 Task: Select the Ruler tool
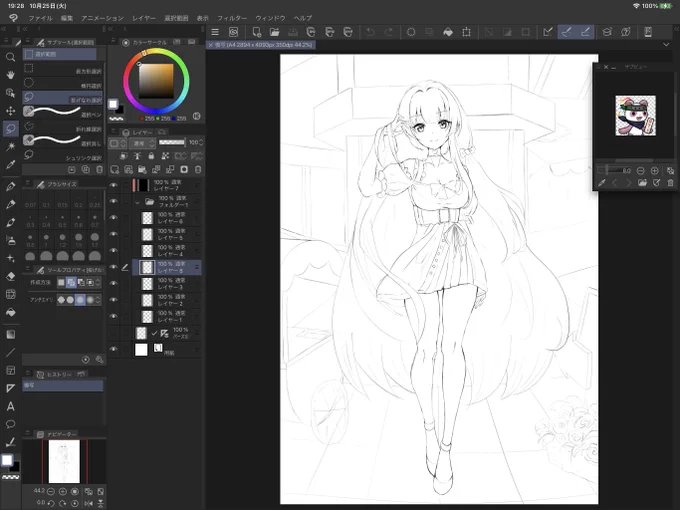coord(10,388)
